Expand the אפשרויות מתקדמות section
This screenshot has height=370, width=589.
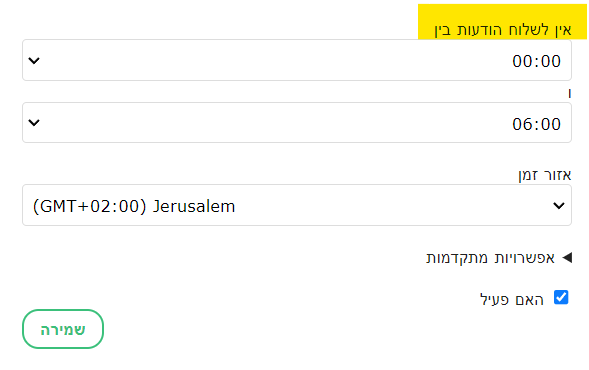[x=499, y=258]
